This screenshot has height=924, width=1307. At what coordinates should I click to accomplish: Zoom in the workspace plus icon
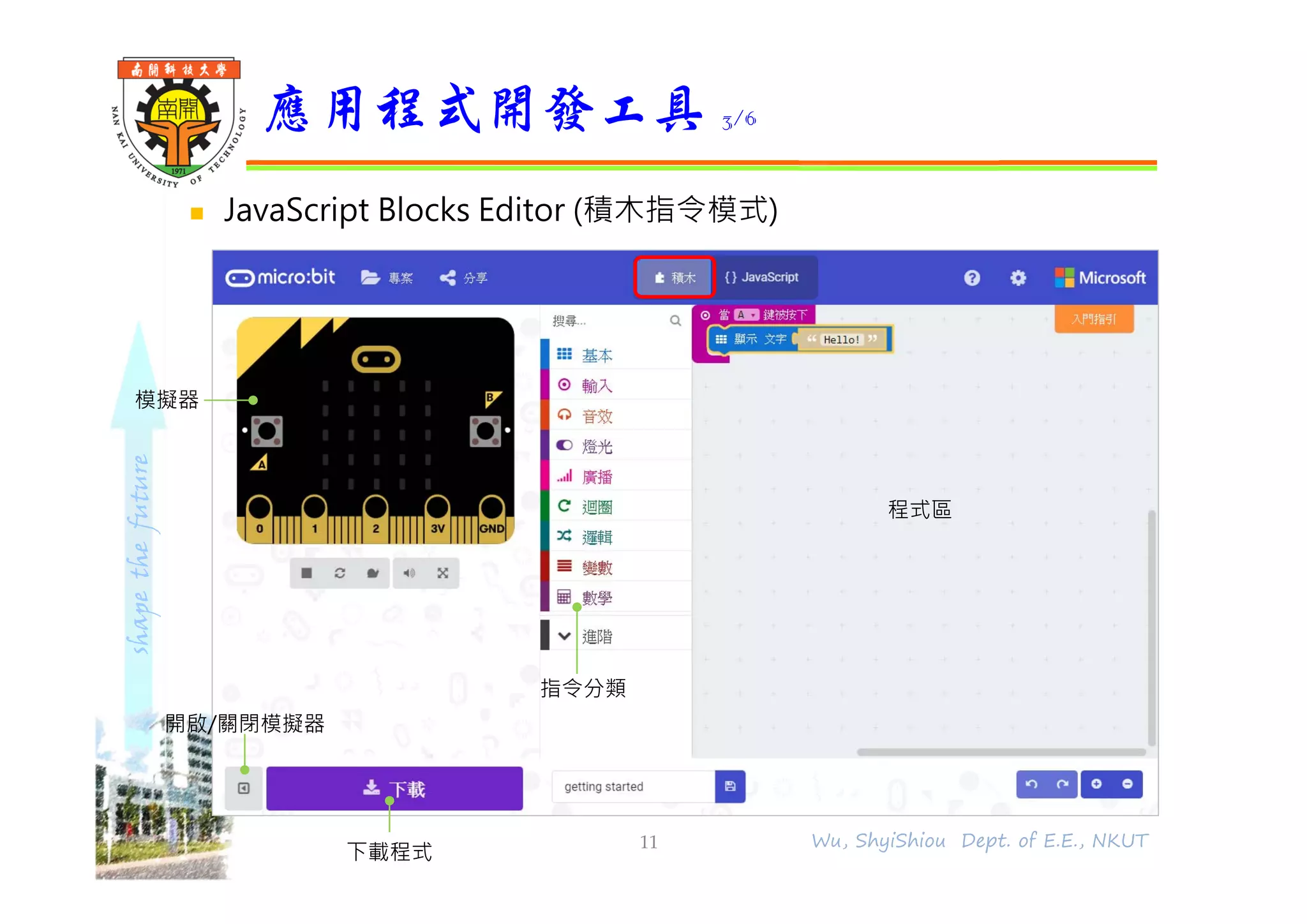tap(1096, 784)
